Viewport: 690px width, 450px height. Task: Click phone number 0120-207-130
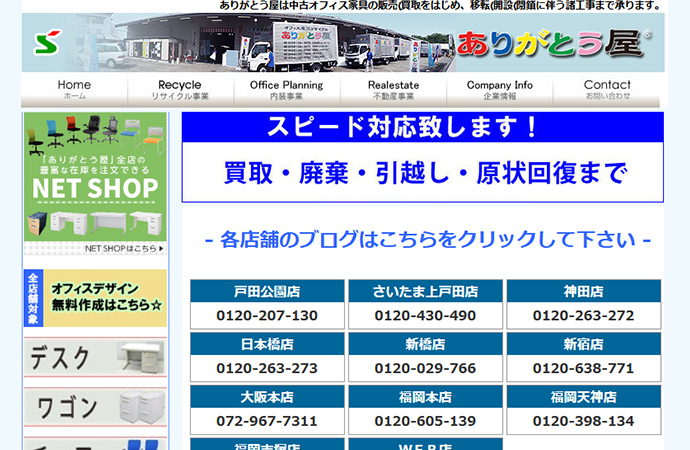point(267,315)
